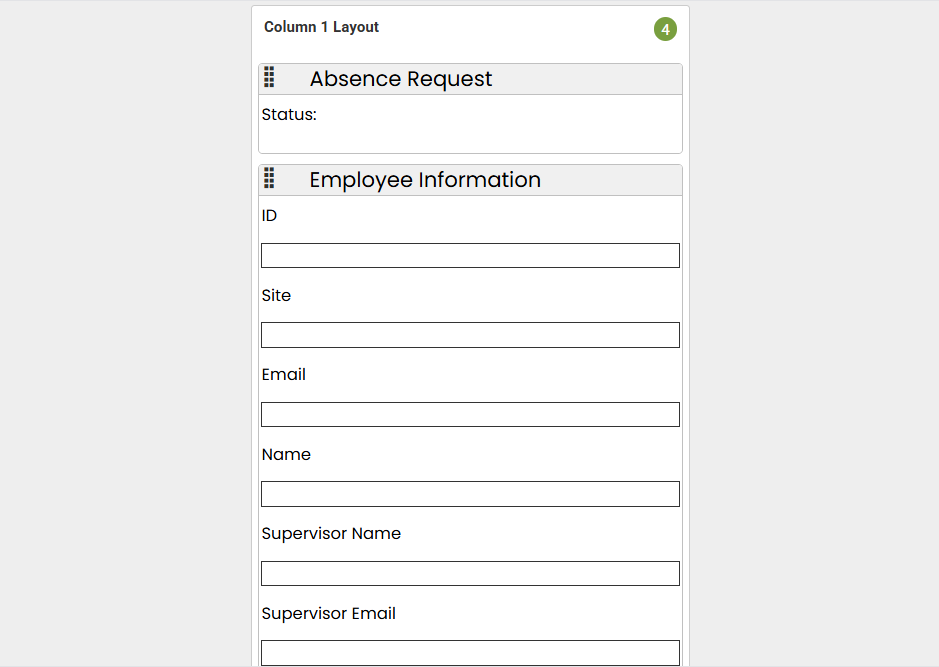Click inside the Name input field
The width and height of the screenshot is (939, 667).
click(469, 493)
